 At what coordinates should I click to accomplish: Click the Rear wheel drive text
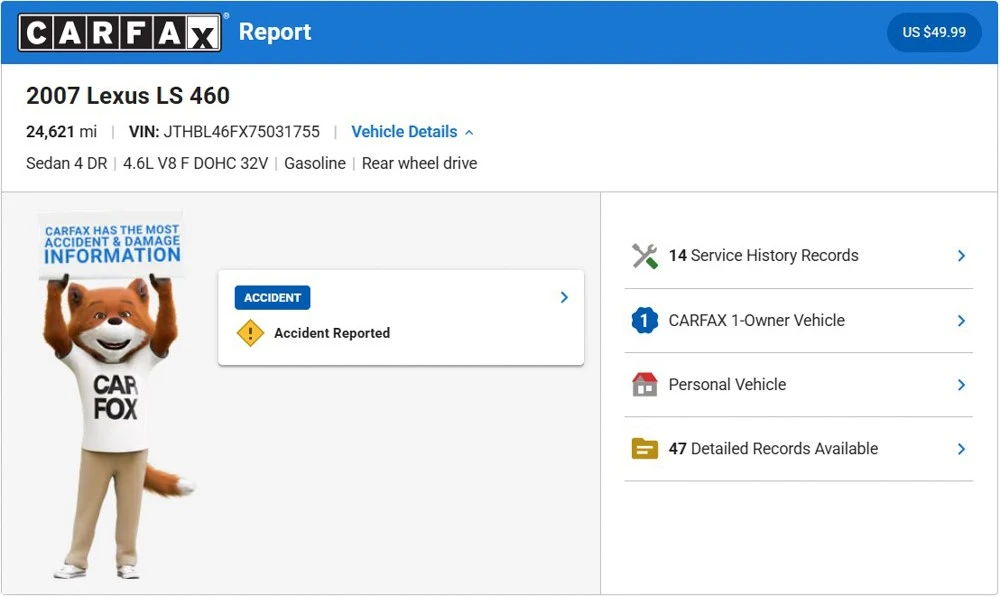[420, 163]
